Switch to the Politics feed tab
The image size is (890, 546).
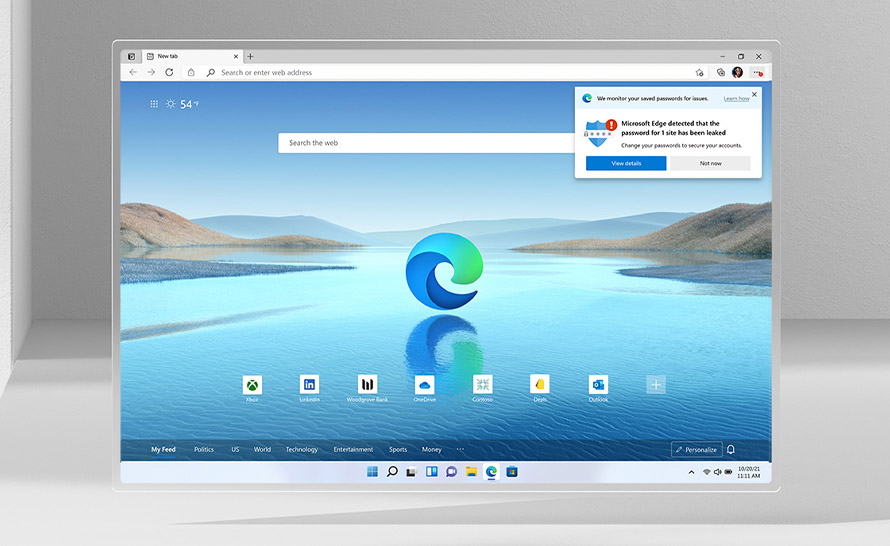click(x=204, y=450)
